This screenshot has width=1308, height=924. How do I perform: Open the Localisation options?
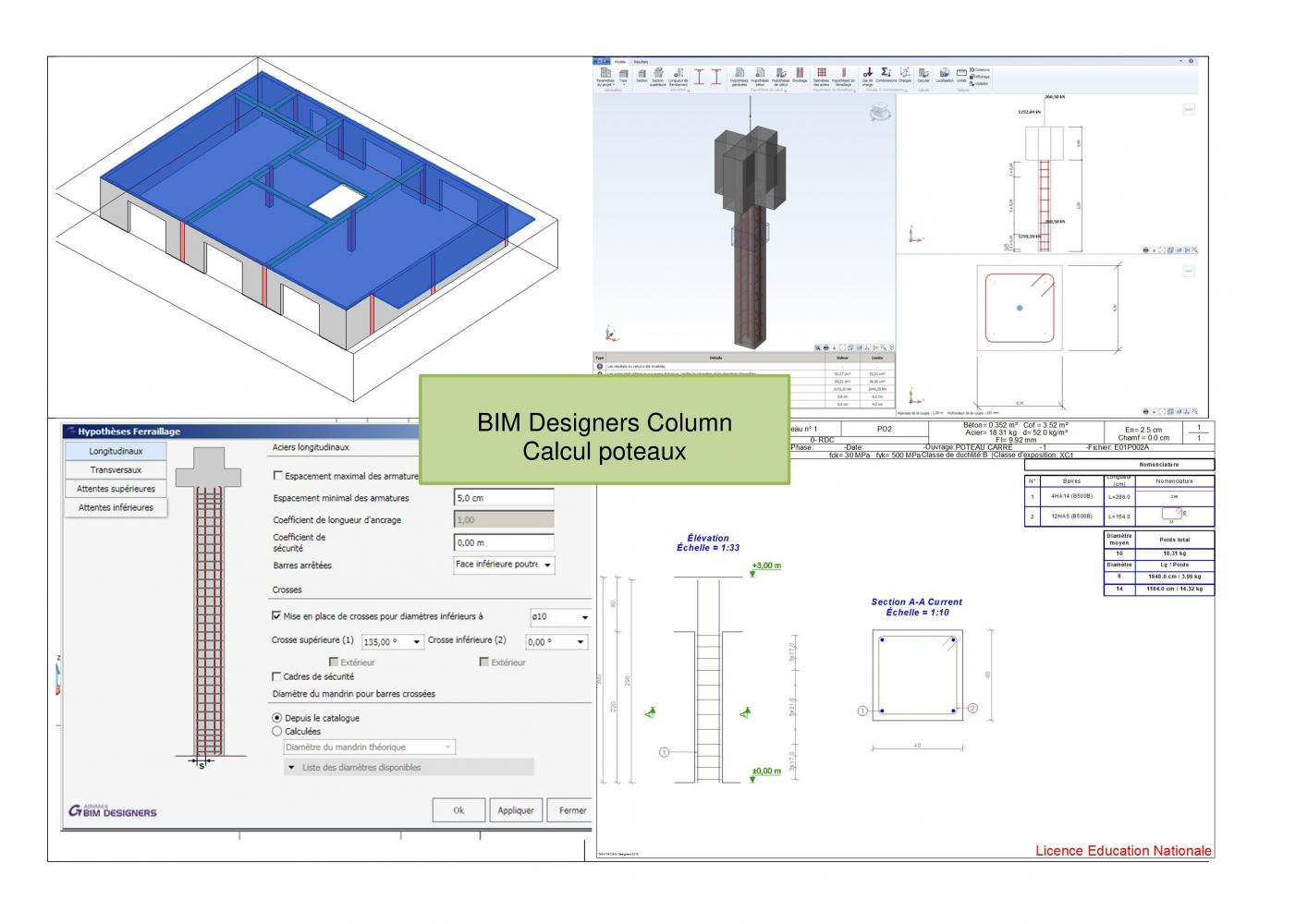945,75
